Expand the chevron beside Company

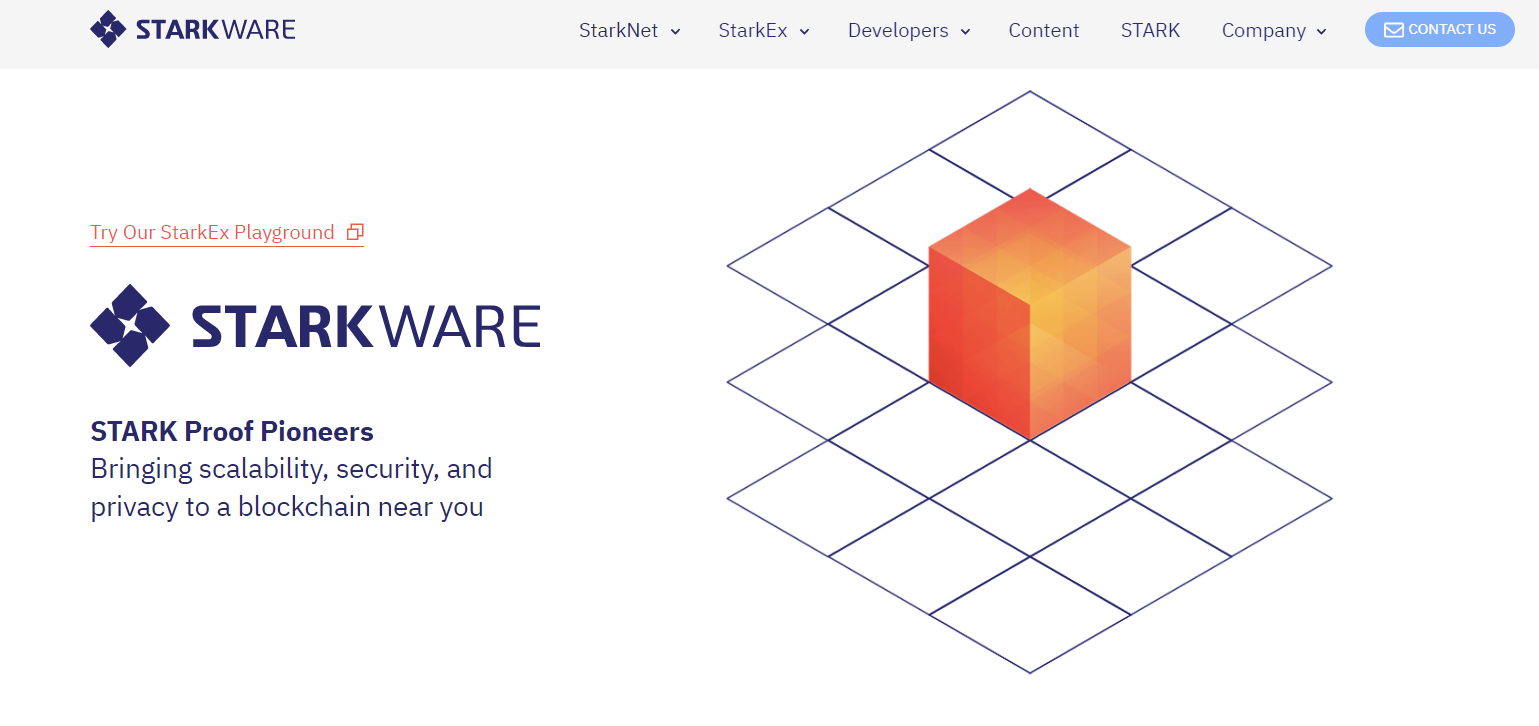pos(1321,32)
